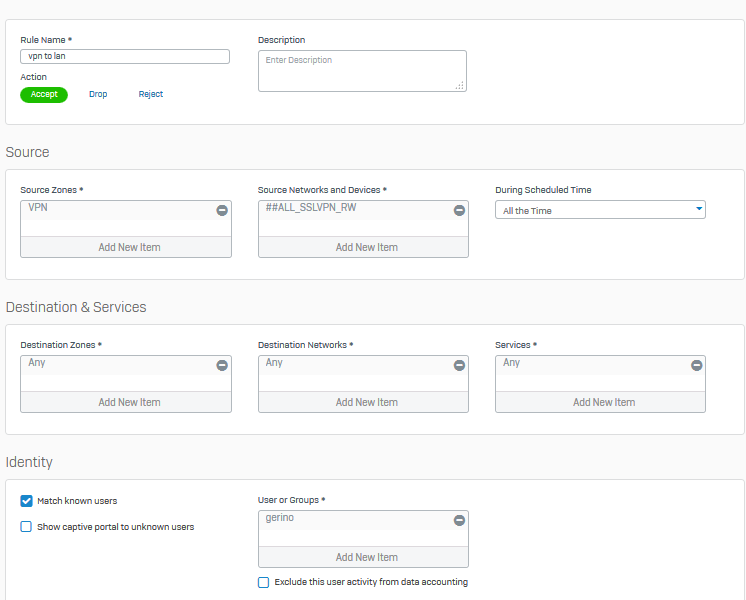746x600 pixels.
Task: Add New Item to Destination Zones
Action: [129, 402]
